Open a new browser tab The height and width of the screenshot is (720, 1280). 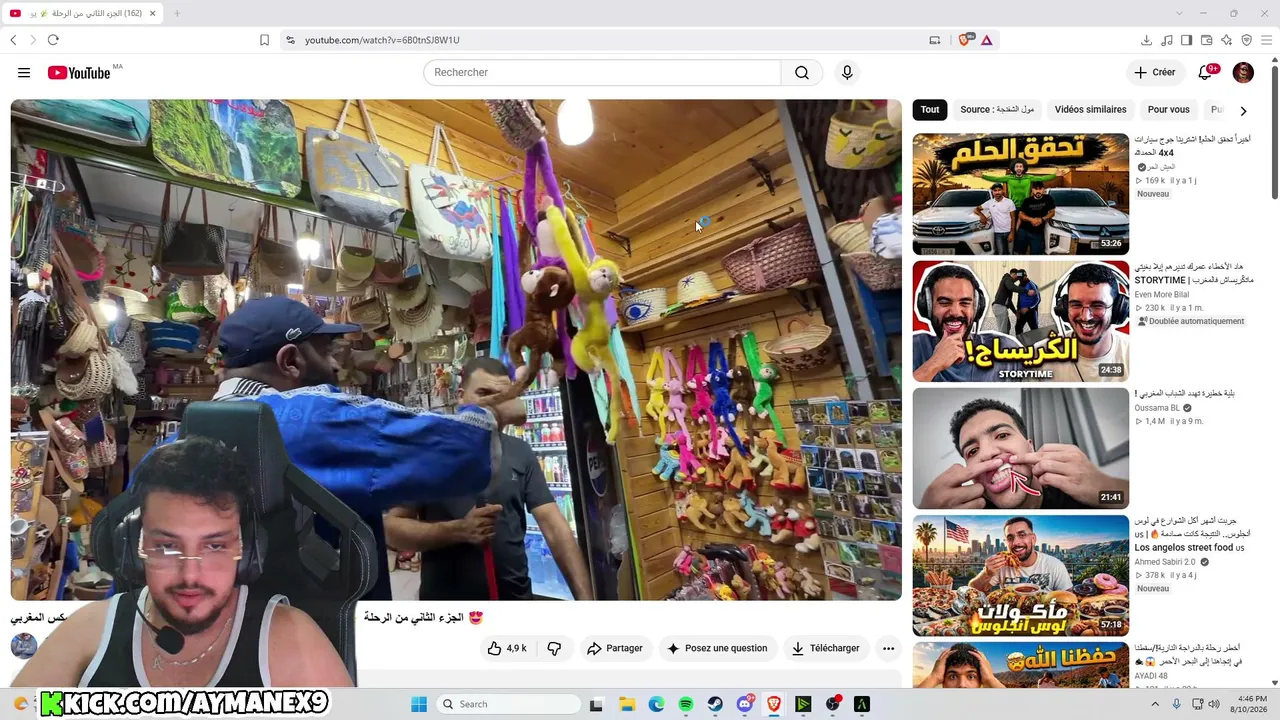pos(177,13)
